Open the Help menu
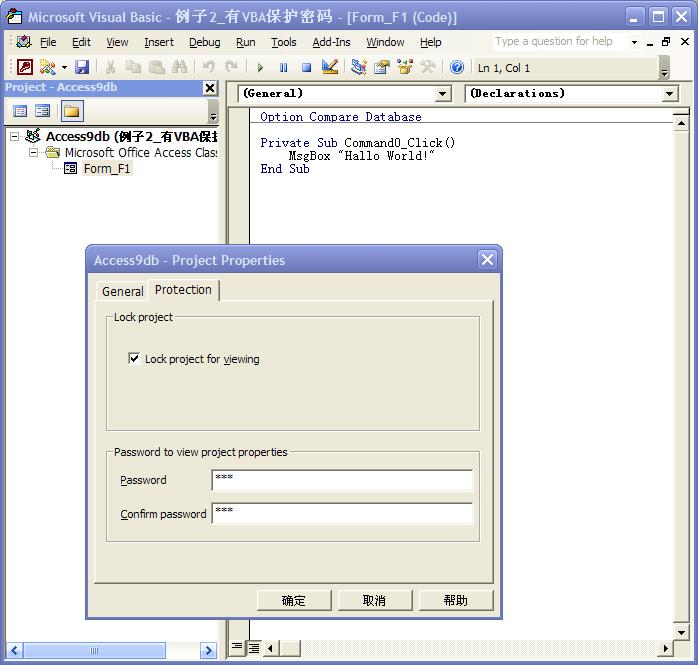Image resolution: width=698 pixels, height=665 pixels. (430, 42)
